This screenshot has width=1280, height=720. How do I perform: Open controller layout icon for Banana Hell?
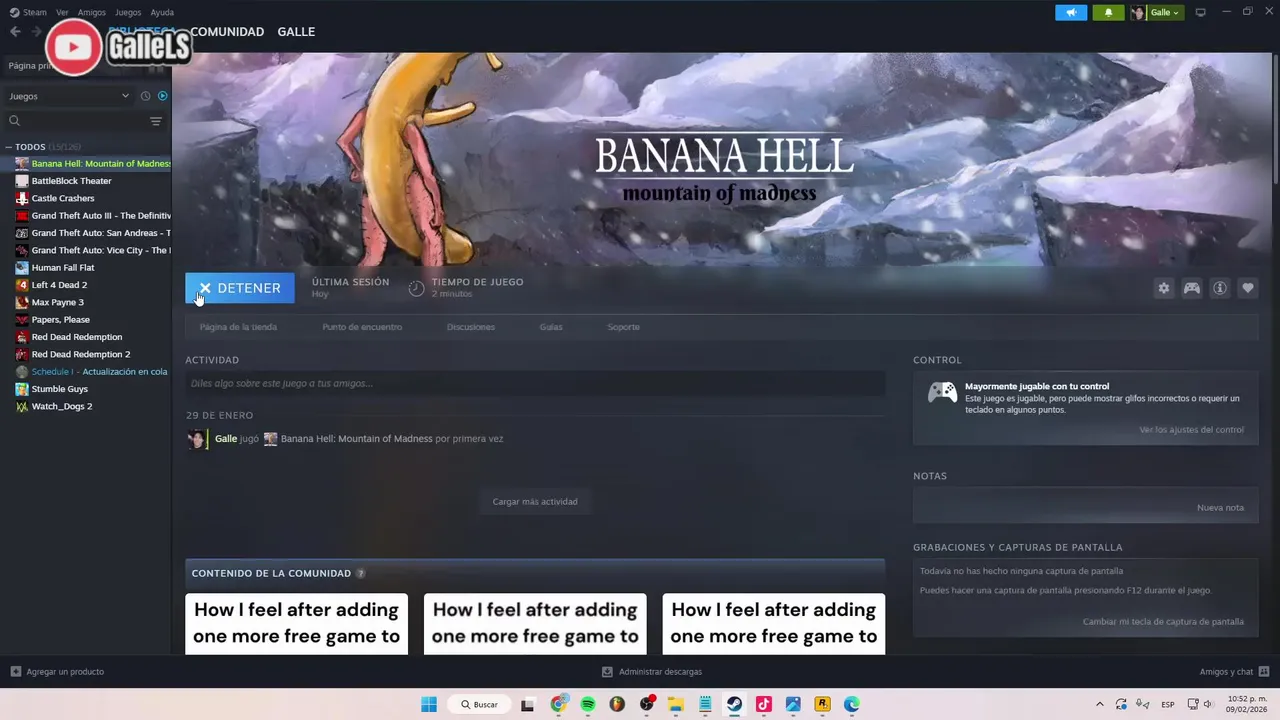pyautogui.click(x=1192, y=288)
